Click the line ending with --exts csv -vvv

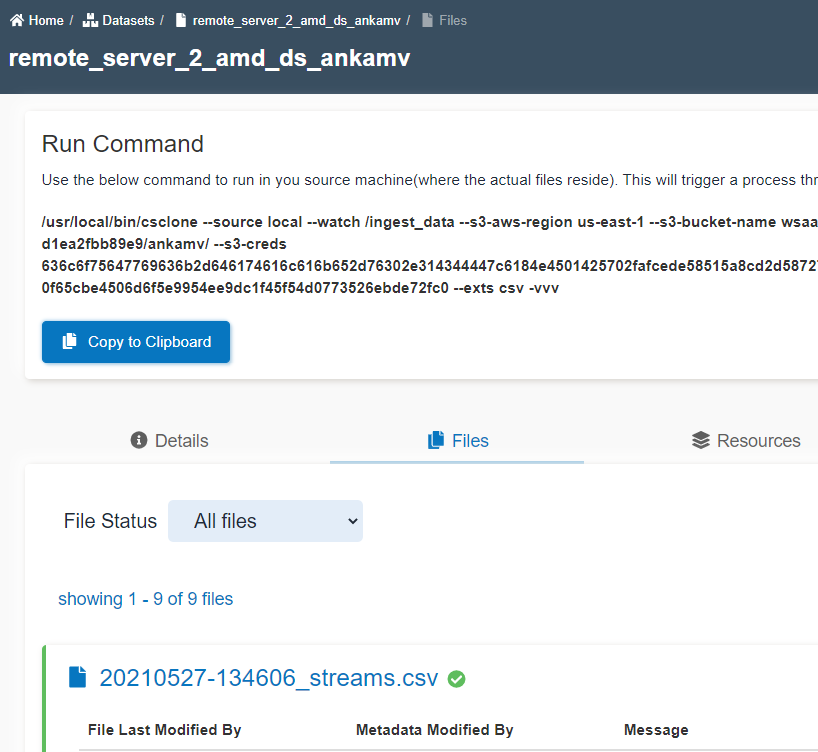click(300, 288)
